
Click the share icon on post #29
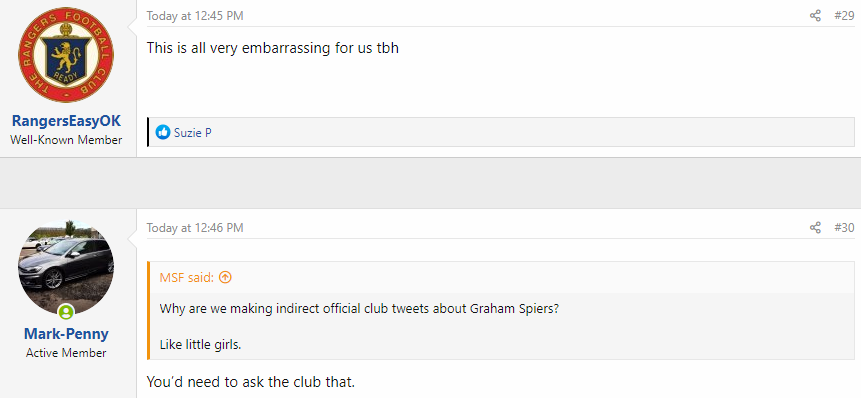(x=815, y=16)
